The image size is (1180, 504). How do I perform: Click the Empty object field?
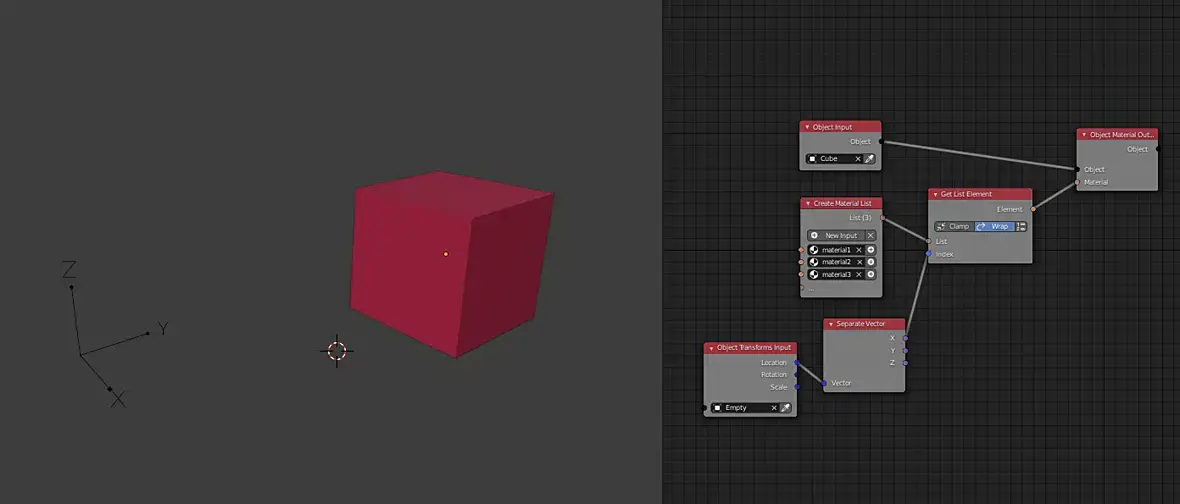(x=745, y=408)
